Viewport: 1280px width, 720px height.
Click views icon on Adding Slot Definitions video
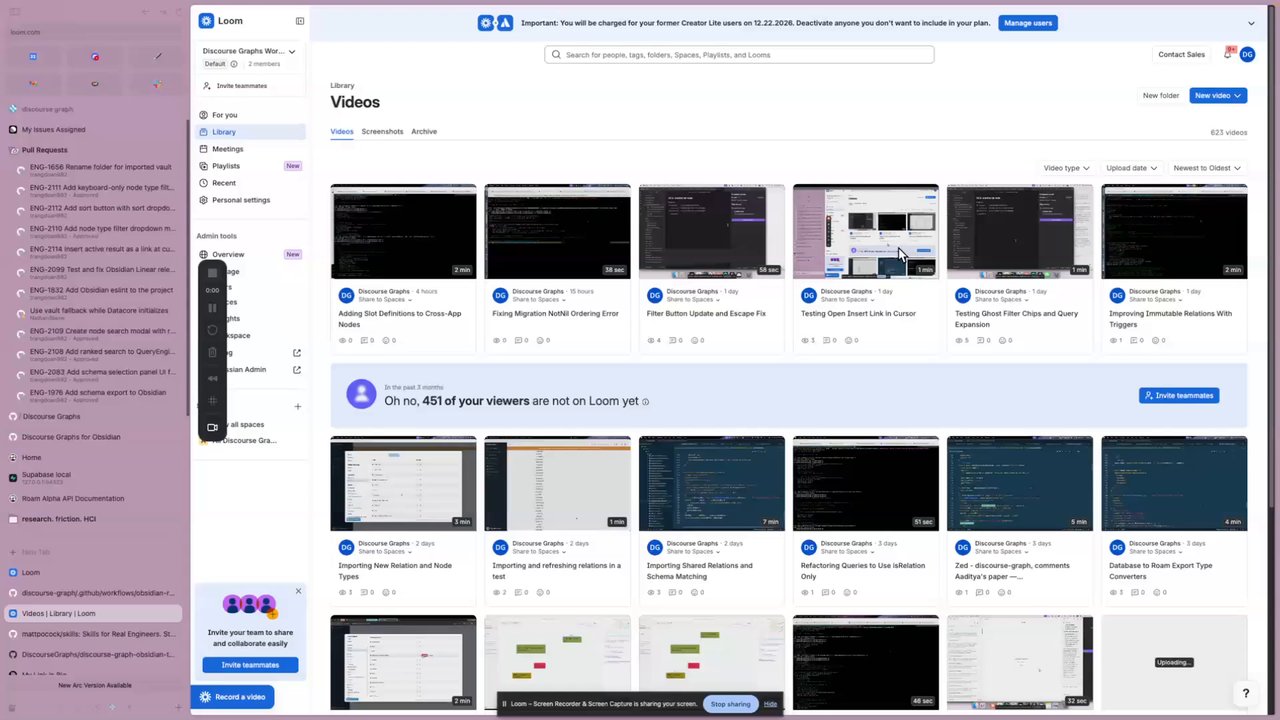coord(345,341)
